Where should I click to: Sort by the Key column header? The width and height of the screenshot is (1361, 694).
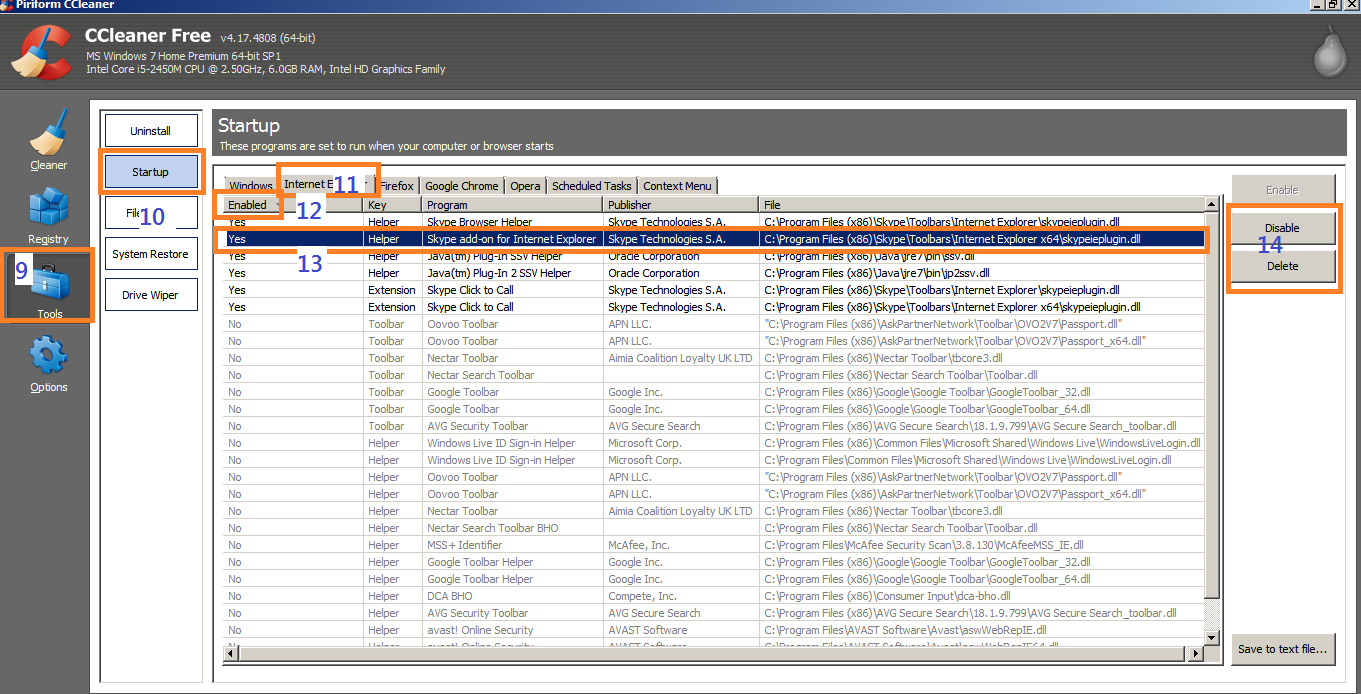pos(392,205)
